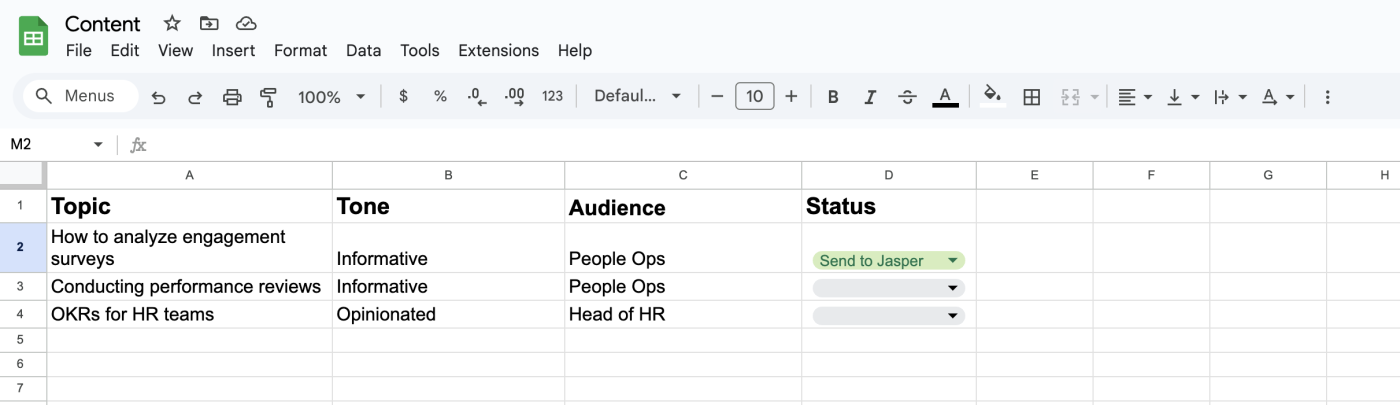Select the paint format roller

268,97
